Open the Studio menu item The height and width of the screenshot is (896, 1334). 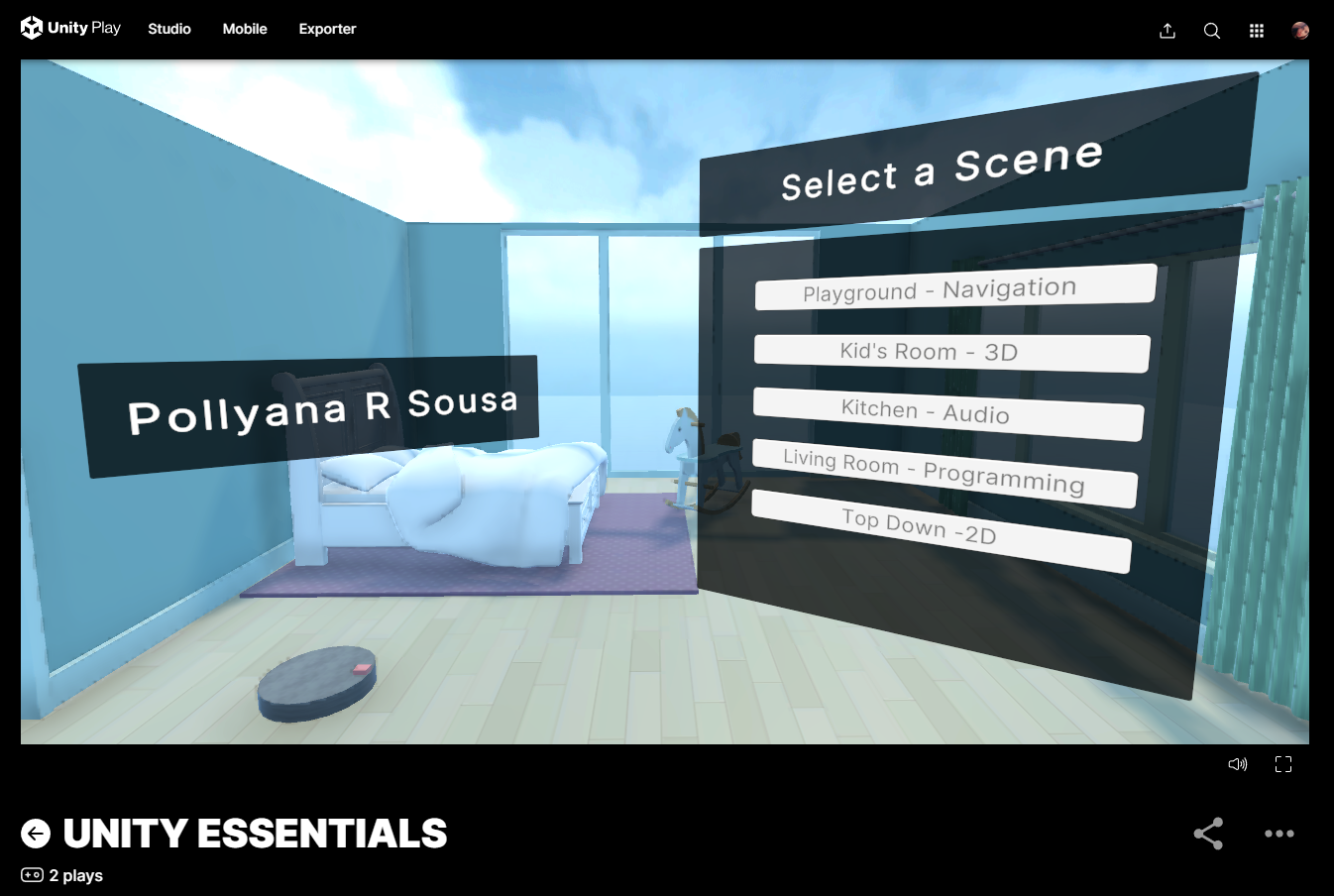169,29
